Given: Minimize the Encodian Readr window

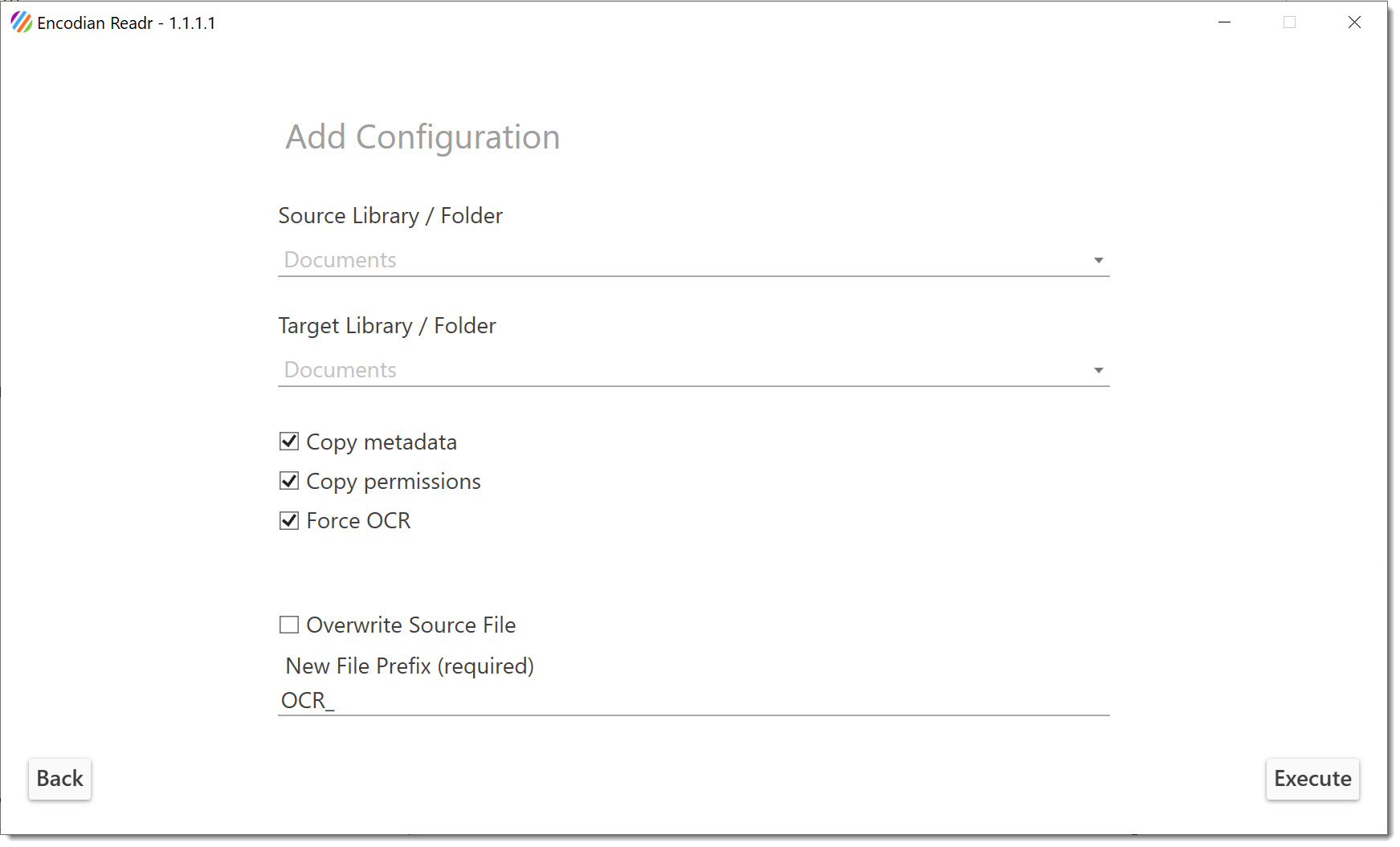Looking at the screenshot, I should coord(1224,22).
